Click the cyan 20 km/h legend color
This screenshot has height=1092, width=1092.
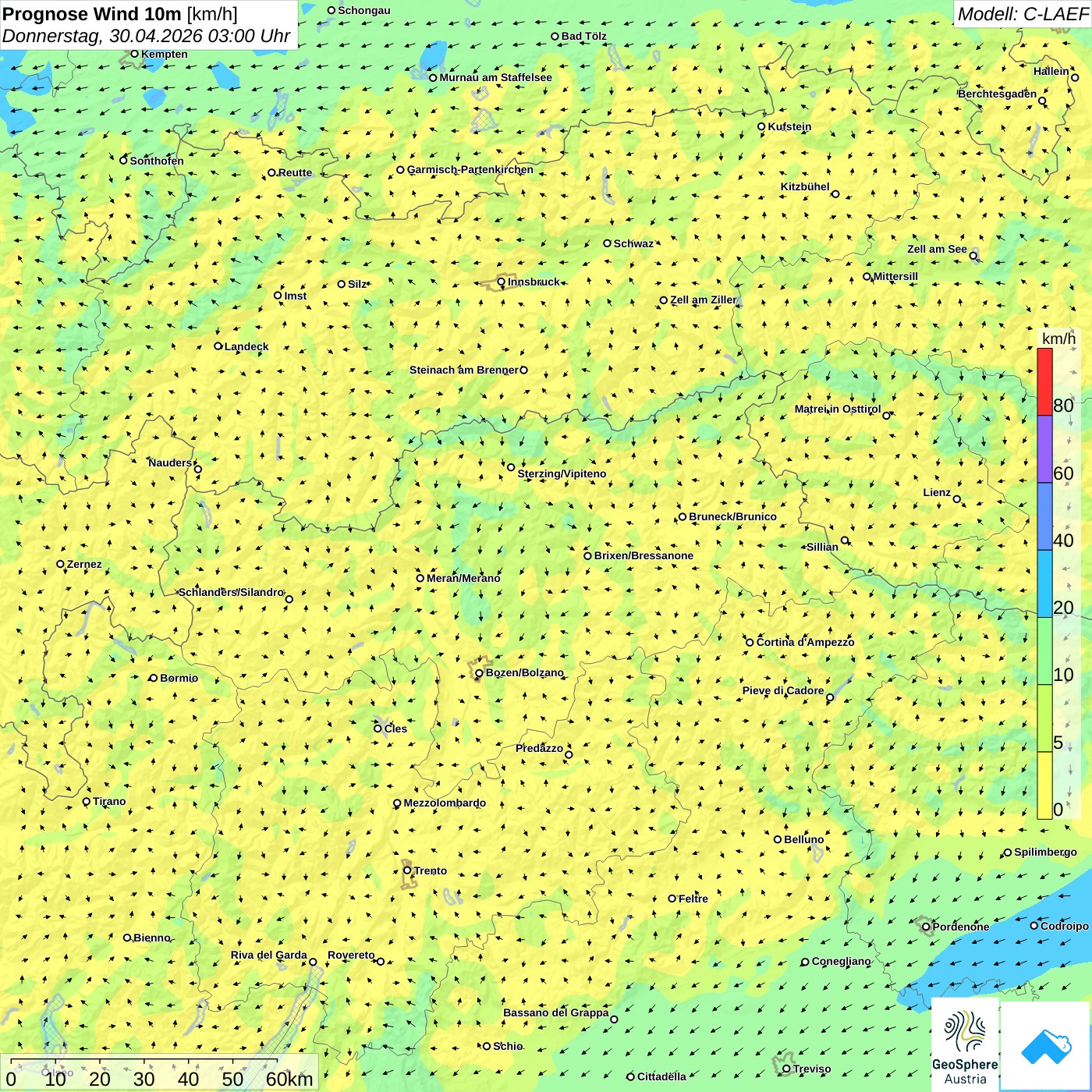[1044, 583]
